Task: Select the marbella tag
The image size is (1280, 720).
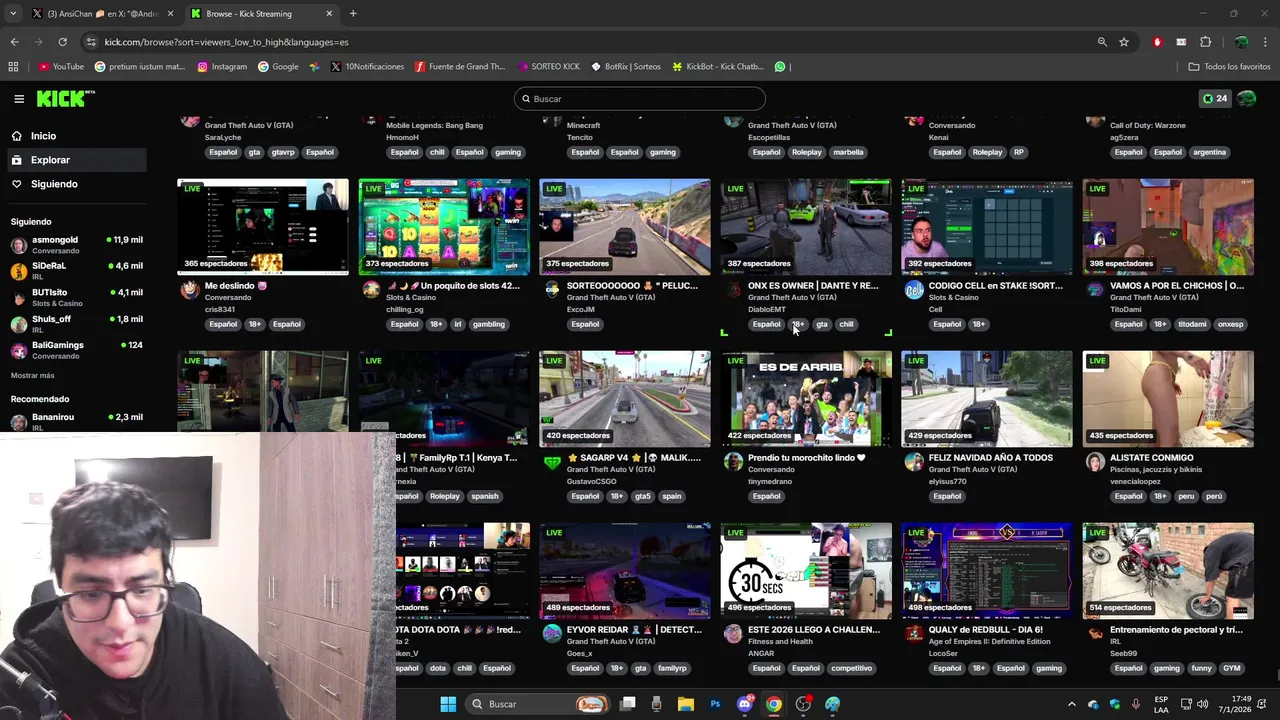Action: (848, 152)
